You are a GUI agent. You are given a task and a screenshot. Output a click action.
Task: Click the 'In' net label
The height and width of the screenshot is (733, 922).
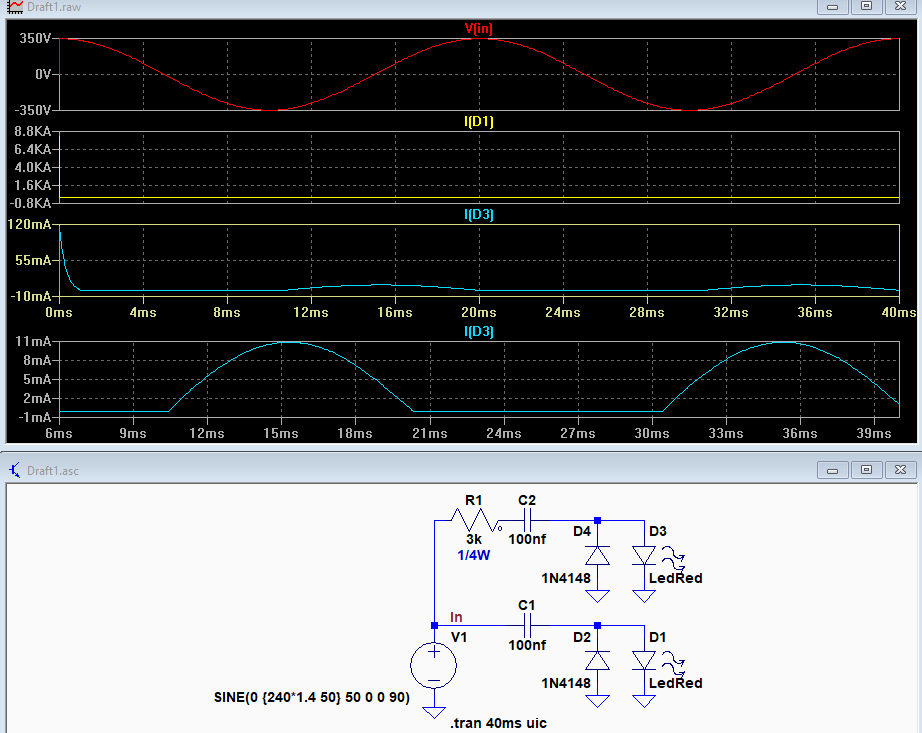pos(456,617)
